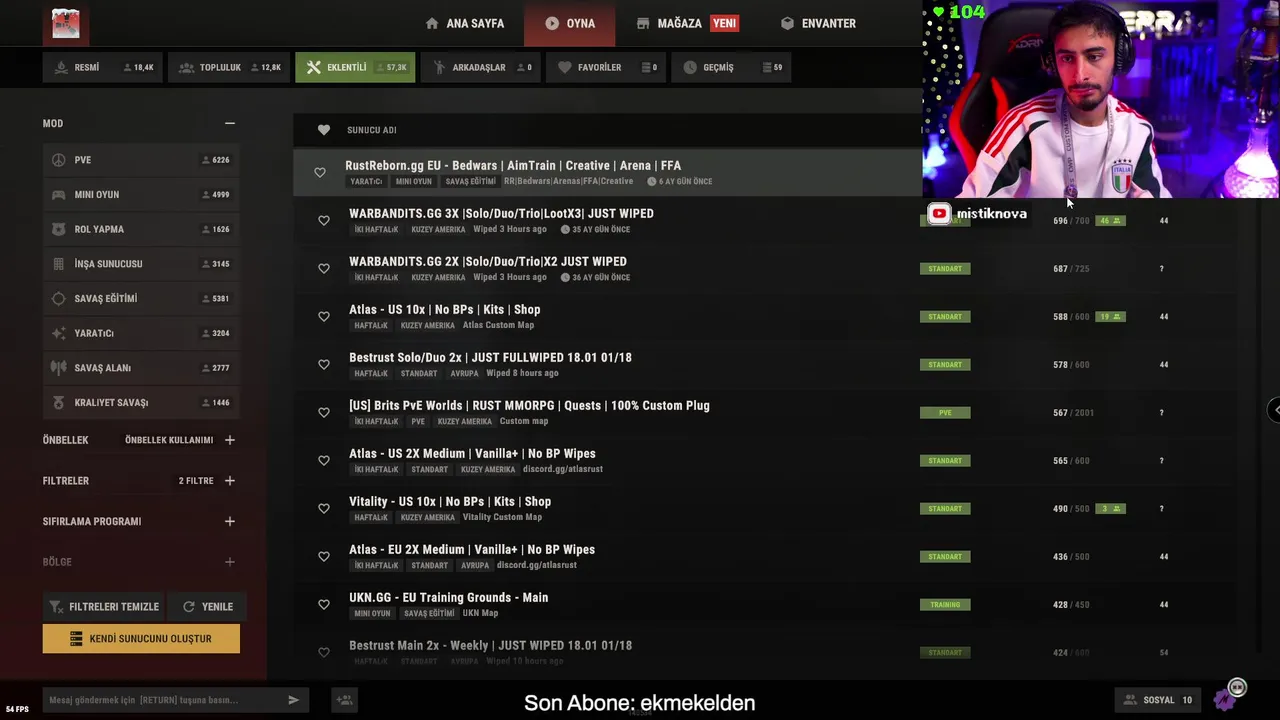Screen dimensions: 1280x720
Task: Expand the FİLTRELER section
Action: [230, 481]
